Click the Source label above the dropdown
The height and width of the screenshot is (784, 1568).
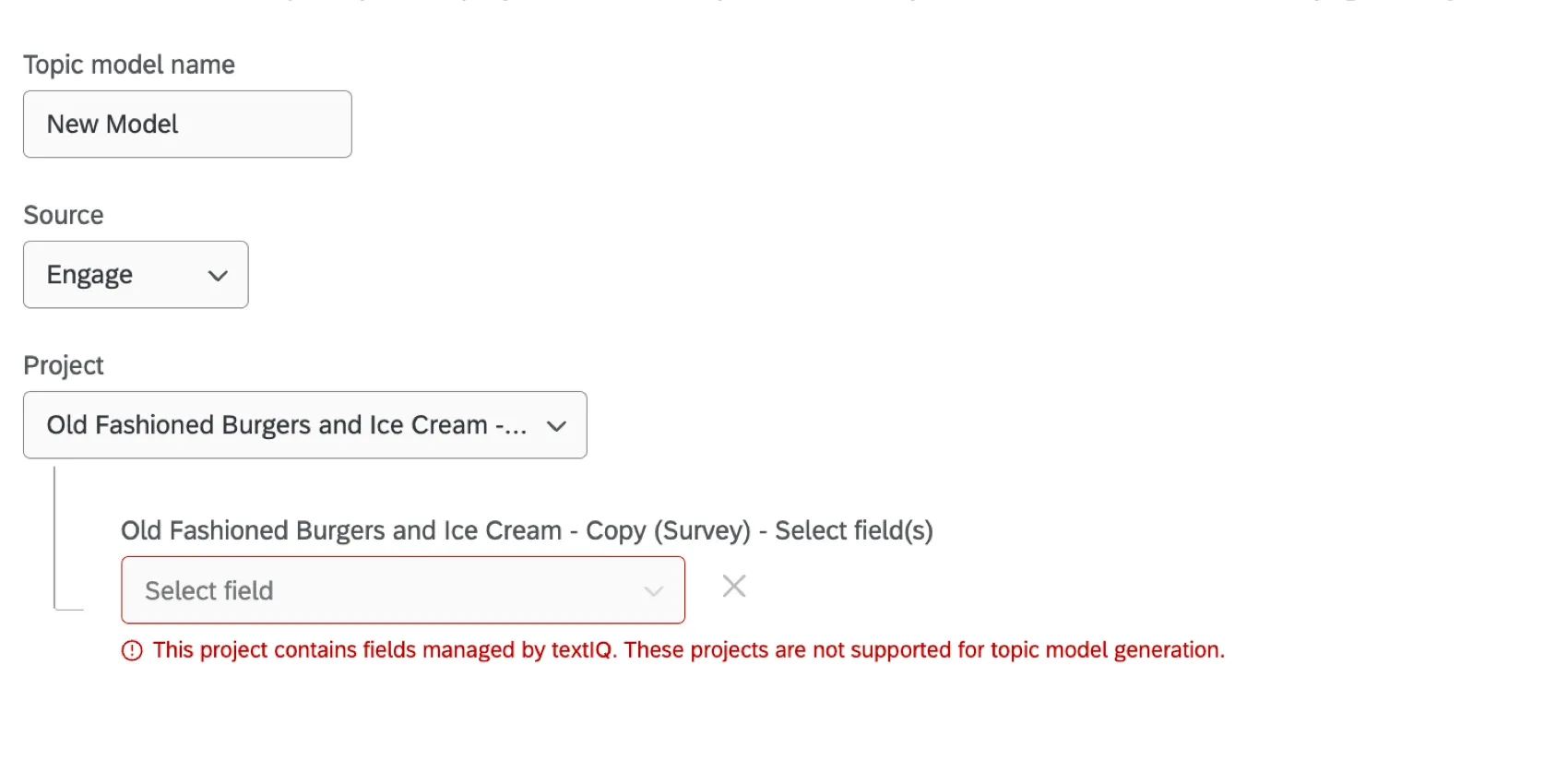click(63, 215)
